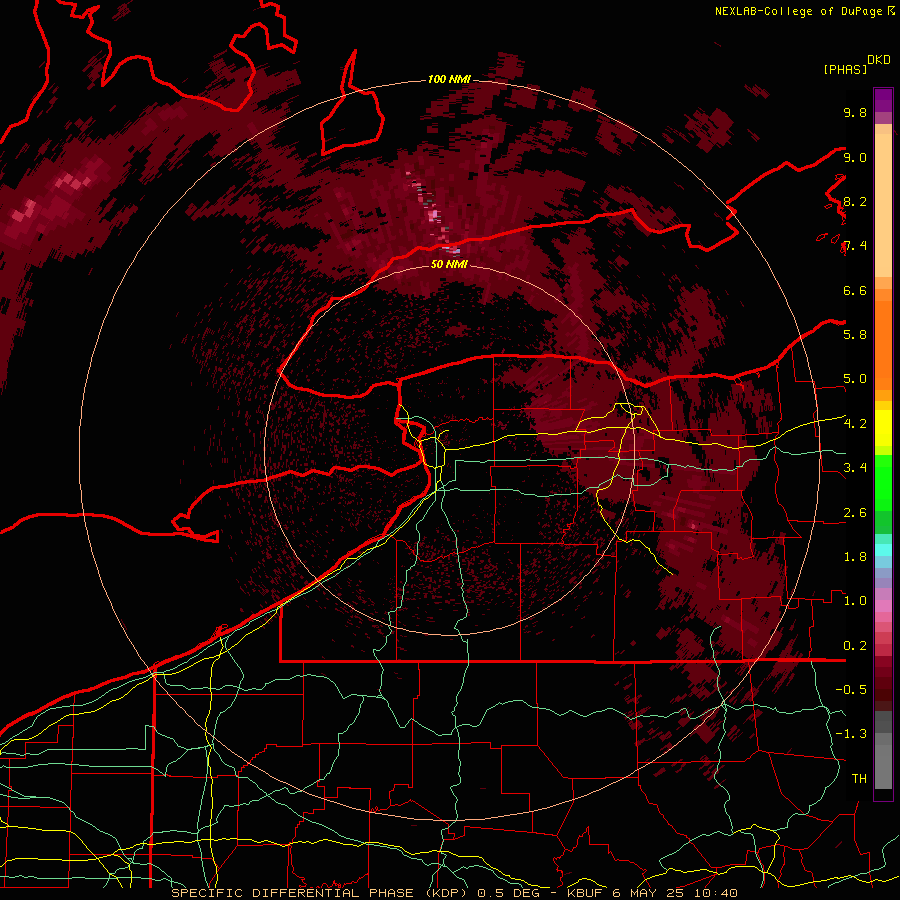Image resolution: width=900 pixels, height=900 pixels.
Task: Click the SPECIFIC DIFFERENTIAL PHASE (KDP) caption
Action: 320,893
